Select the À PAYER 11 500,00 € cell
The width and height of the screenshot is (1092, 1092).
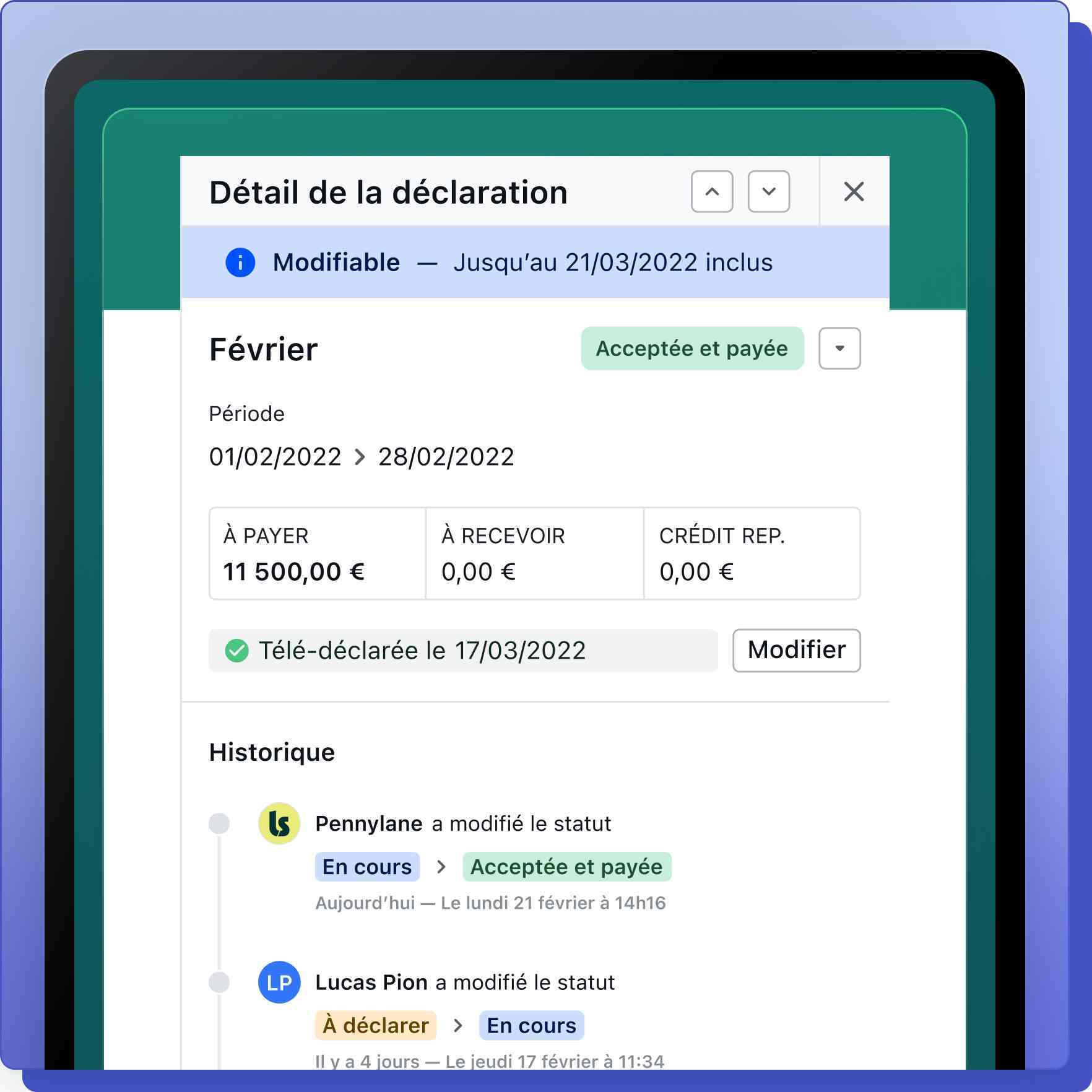click(x=318, y=553)
